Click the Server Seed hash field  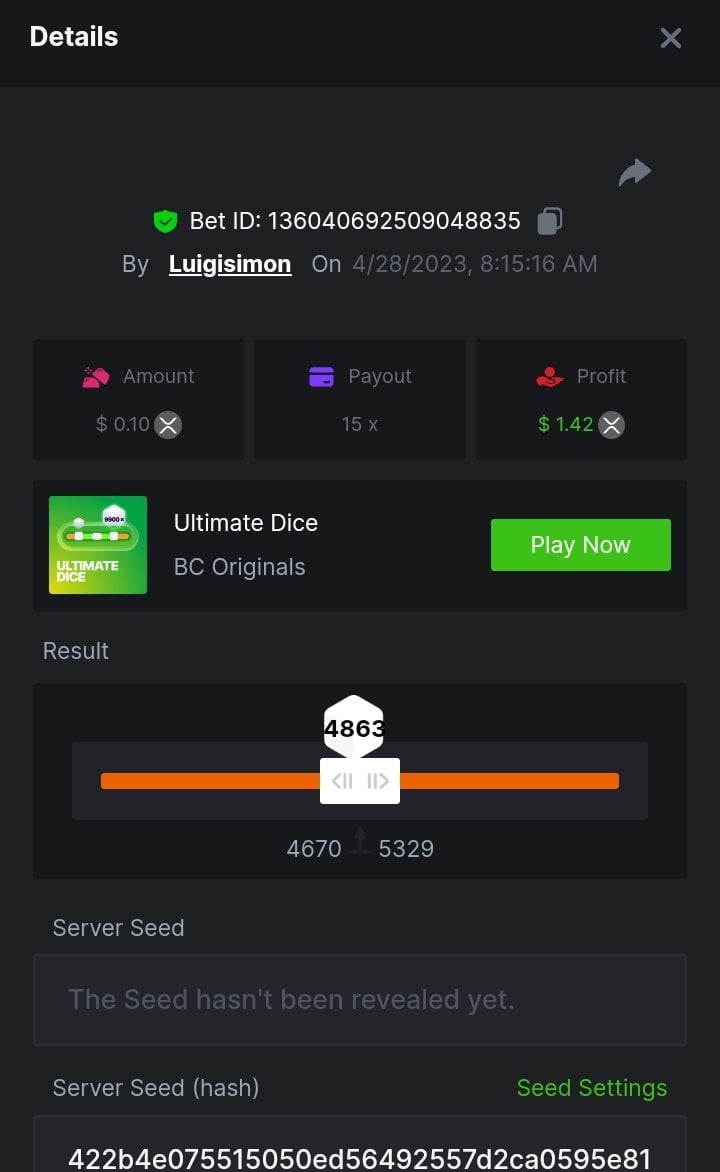[360, 1152]
